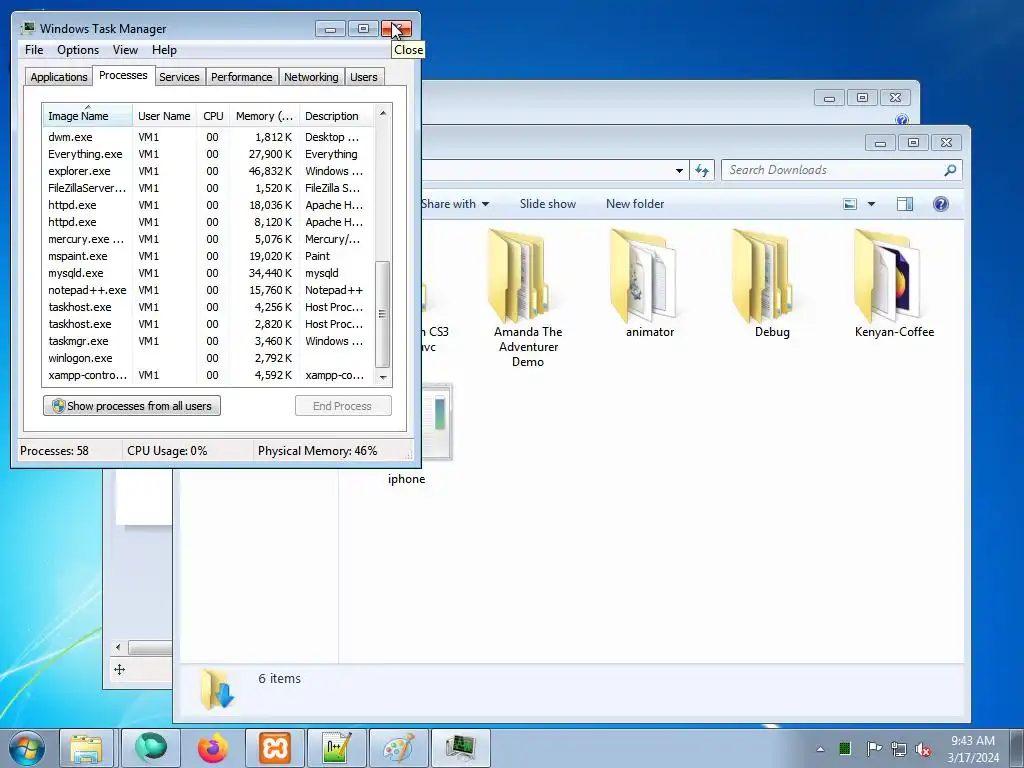Click the change view icon in Explorer
The height and width of the screenshot is (768, 1024).
(850, 204)
